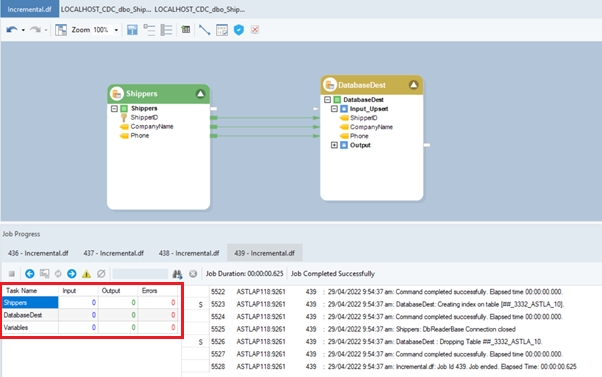Image resolution: width=602 pixels, height=377 pixels.
Task: Go to previous job with blue left arrow
Action: point(30,274)
